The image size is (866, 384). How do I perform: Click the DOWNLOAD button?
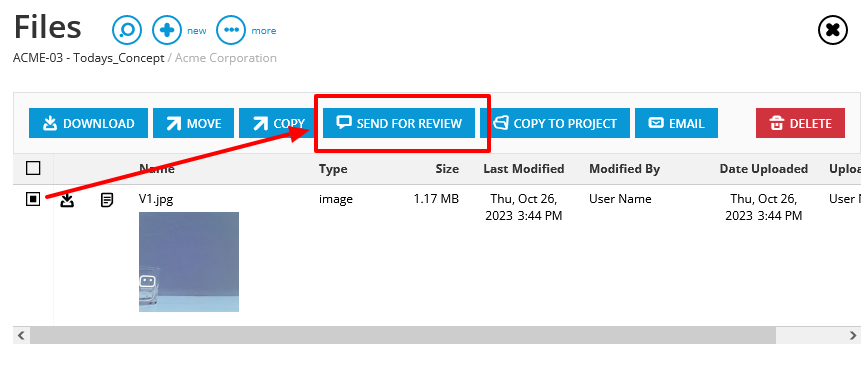(x=88, y=123)
